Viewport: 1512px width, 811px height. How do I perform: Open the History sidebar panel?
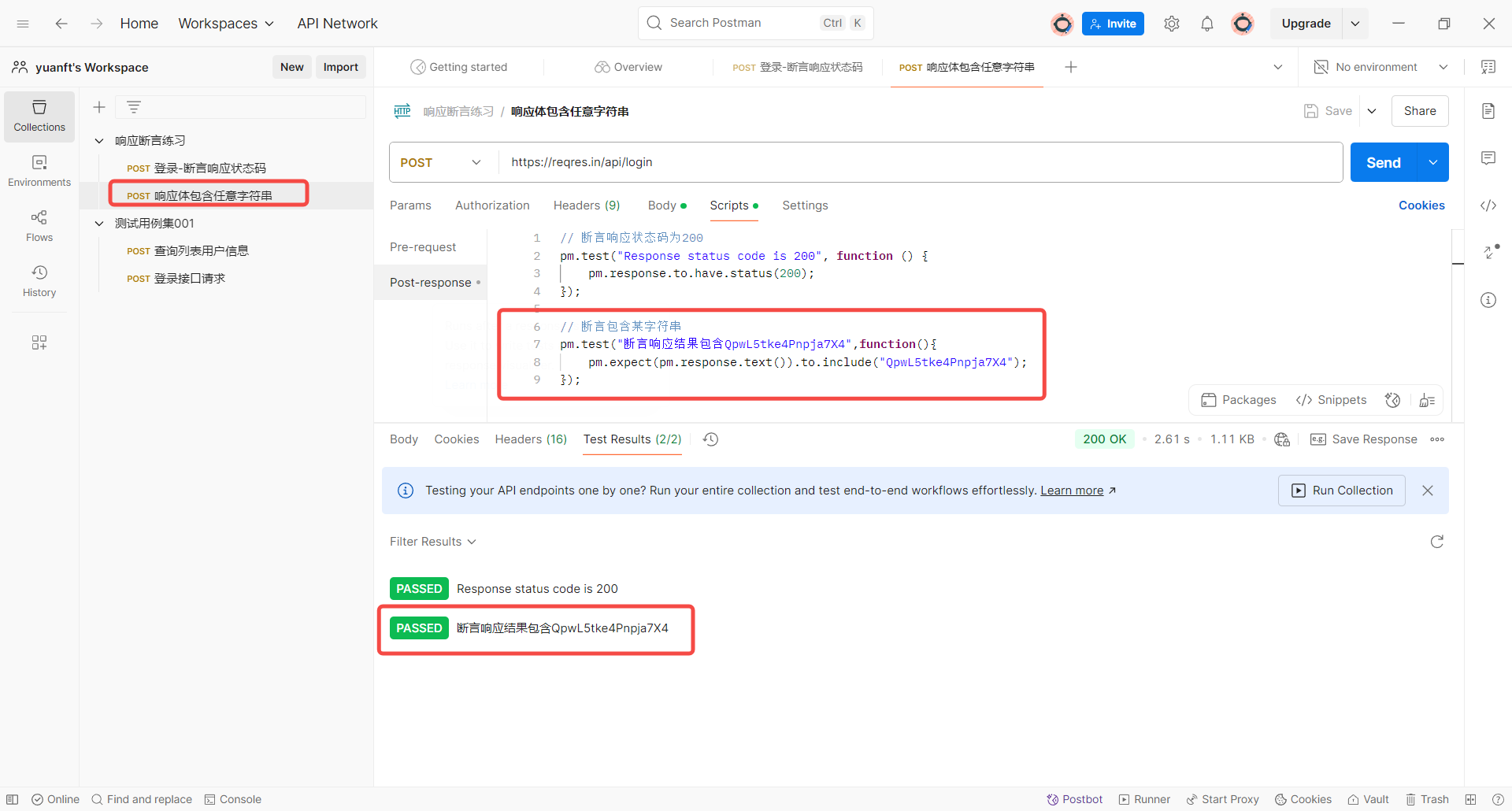point(39,281)
